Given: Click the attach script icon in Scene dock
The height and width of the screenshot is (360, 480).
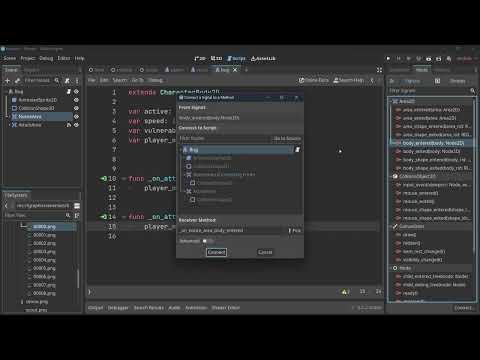Looking at the screenshot, I should (67, 81).
